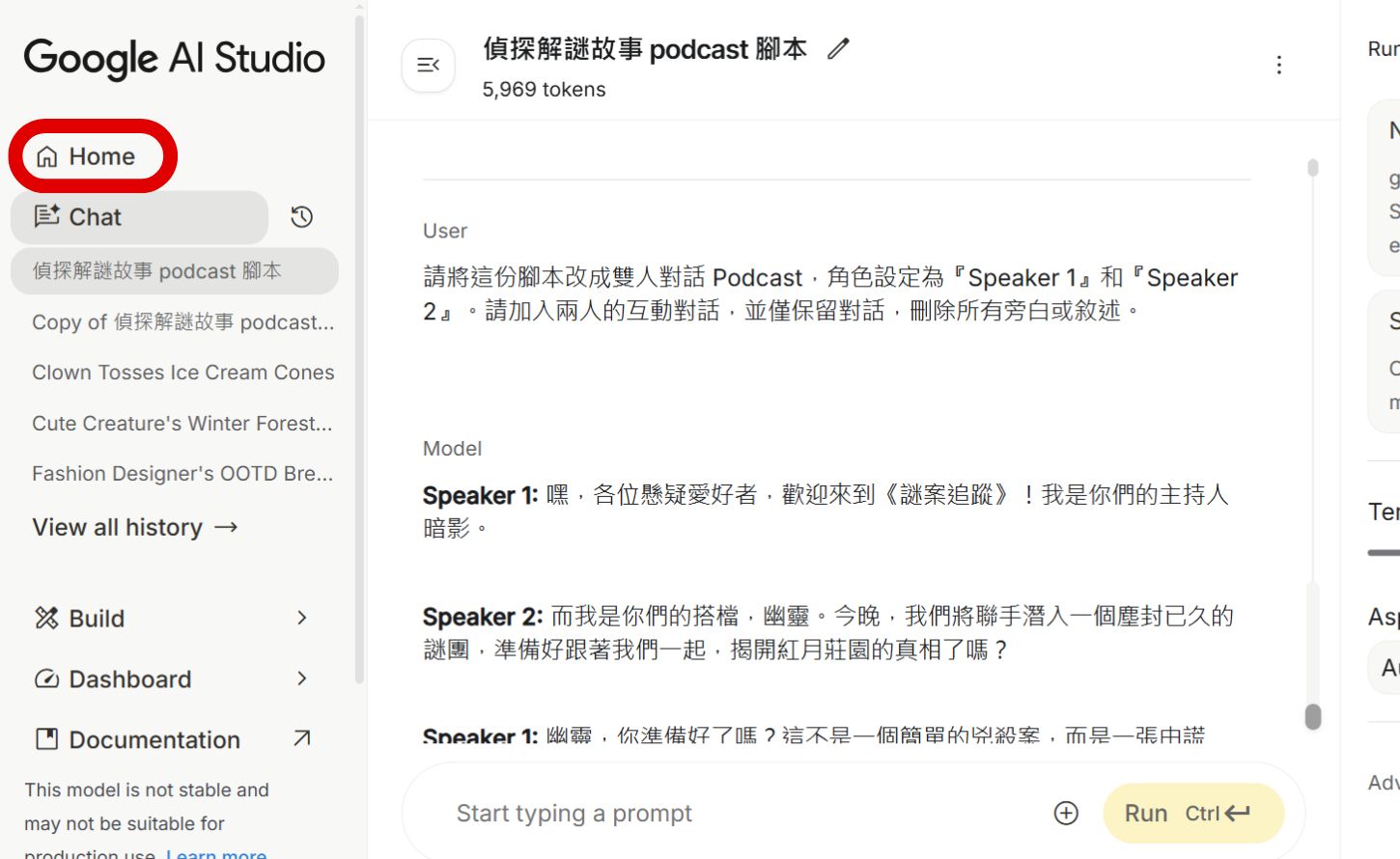This screenshot has height=859, width=1400.
Task: Click the pencil icon to rename the prompt
Action: (836, 48)
